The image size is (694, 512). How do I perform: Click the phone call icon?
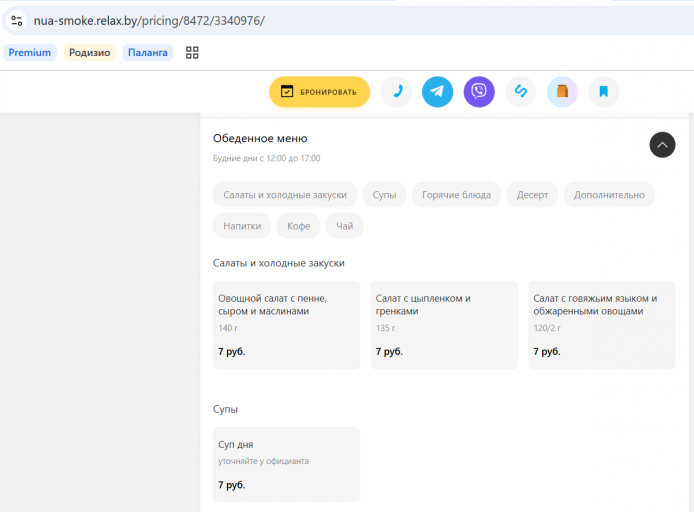click(x=396, y=92)
